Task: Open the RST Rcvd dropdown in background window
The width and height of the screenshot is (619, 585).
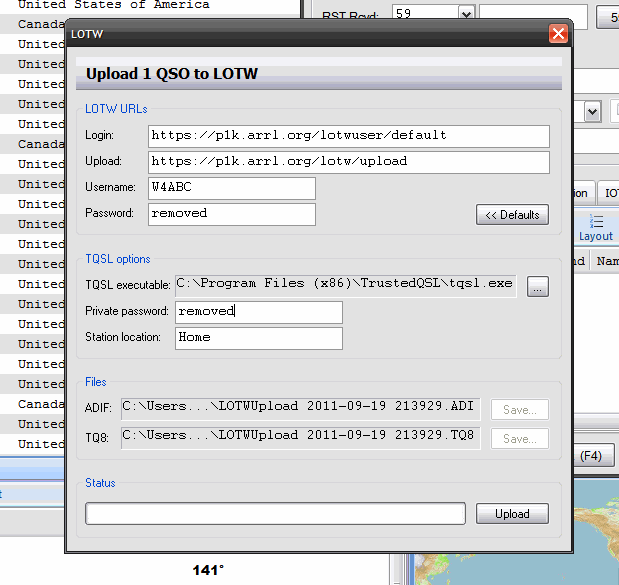Action: click(466, 14)
